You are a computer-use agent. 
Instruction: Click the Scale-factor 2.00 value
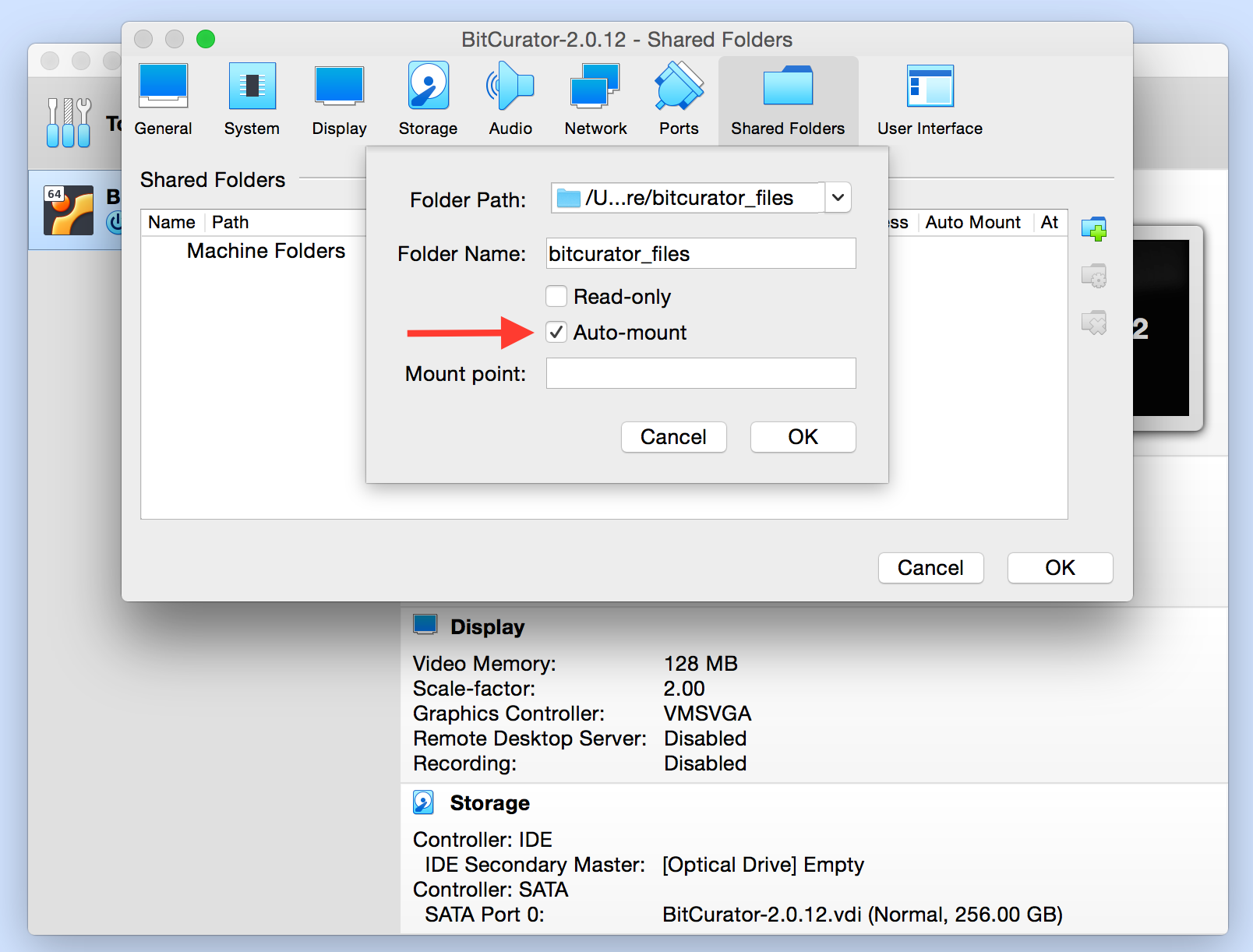[684, 689]
